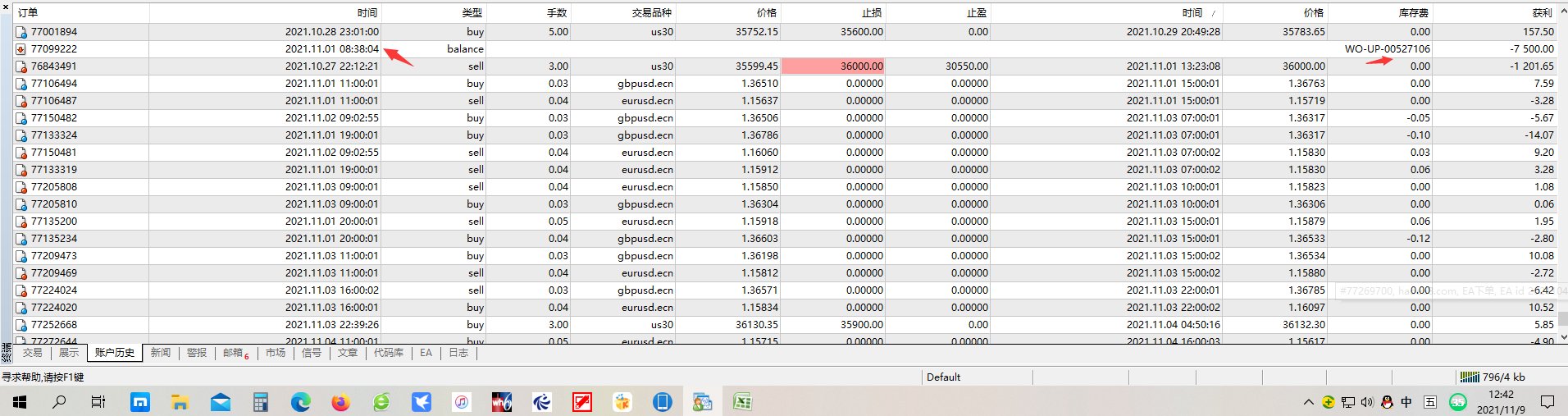1568x416 pixels.
Task: Close the terminal panel with the × button
Action: pos(6,7)
